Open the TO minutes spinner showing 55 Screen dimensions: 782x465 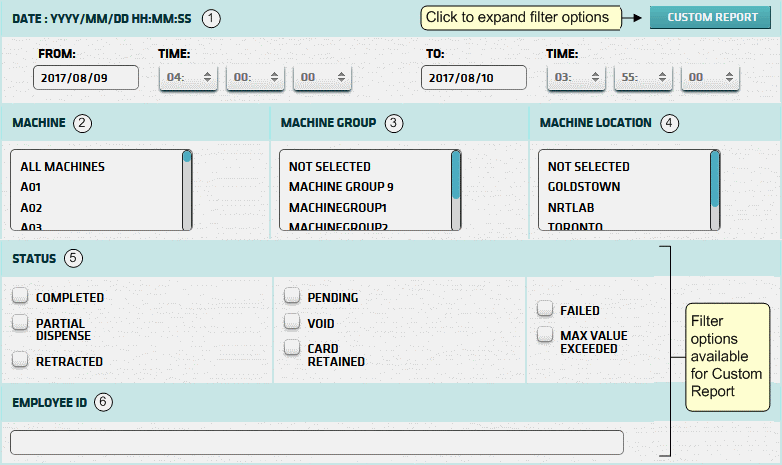(643, 77)
